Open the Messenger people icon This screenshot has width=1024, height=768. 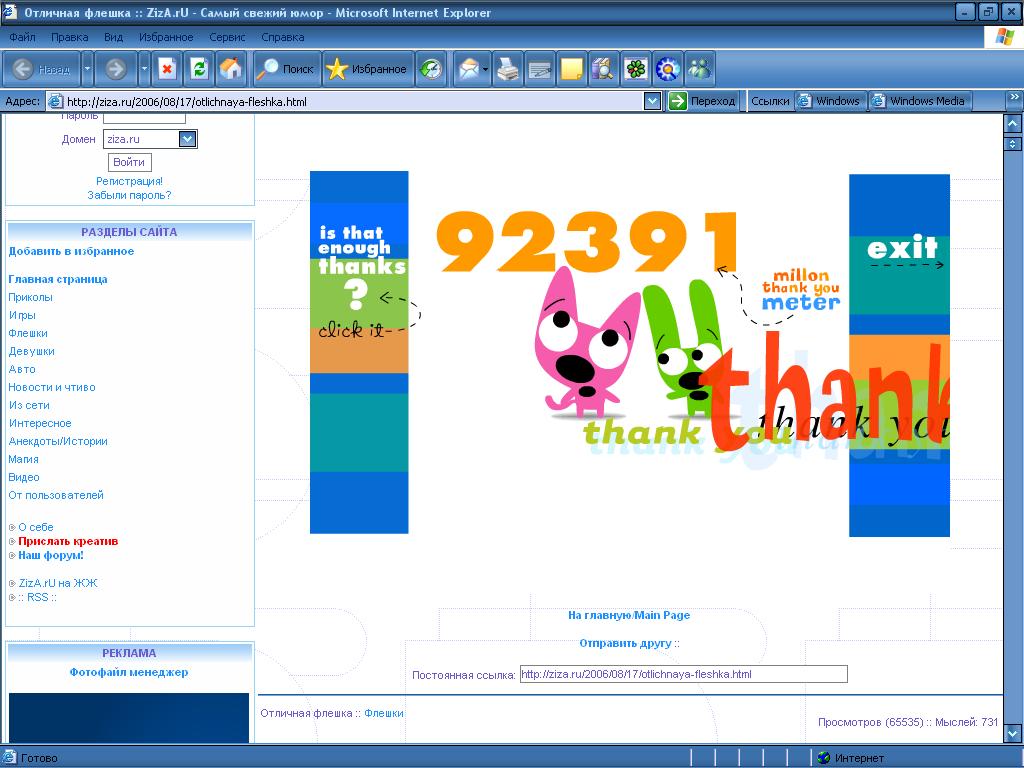[700, 69]
